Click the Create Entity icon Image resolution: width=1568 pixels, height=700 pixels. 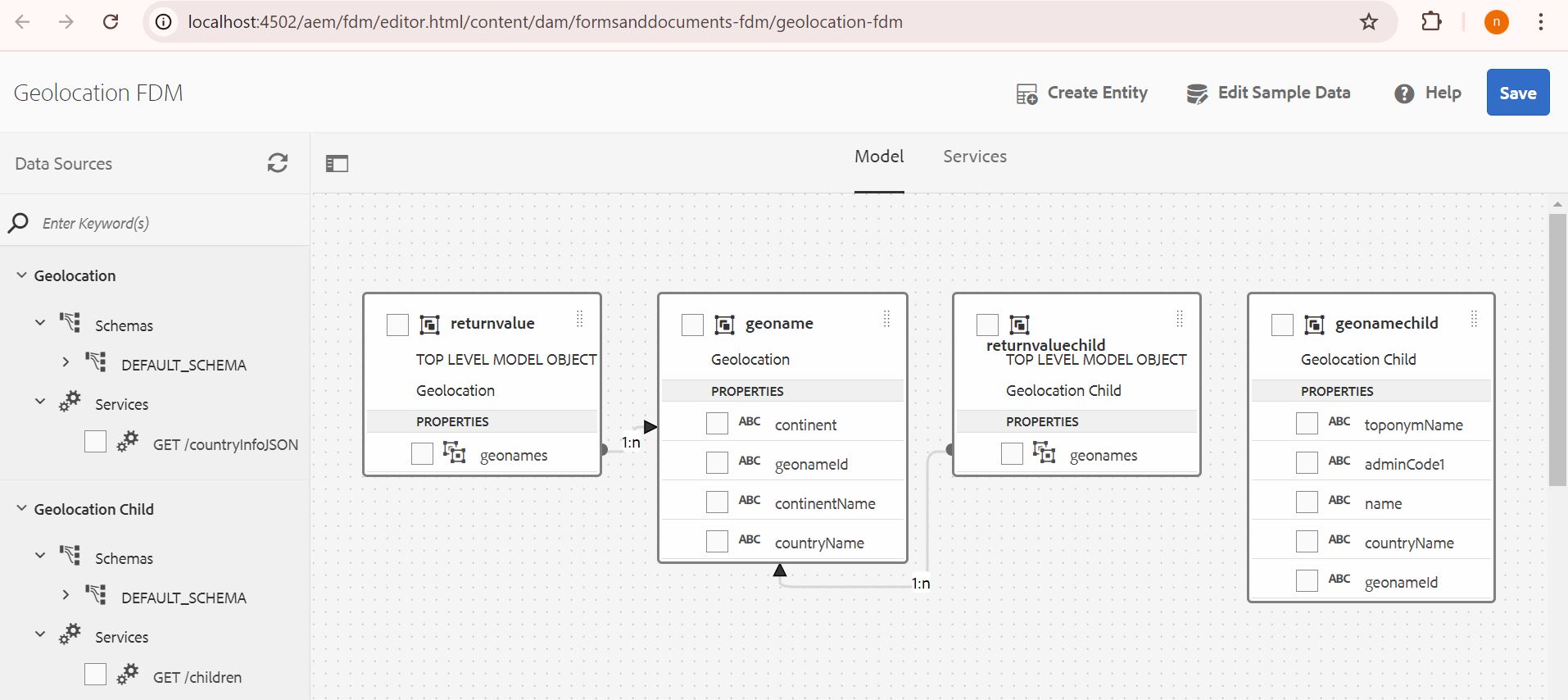(1026, 93)
